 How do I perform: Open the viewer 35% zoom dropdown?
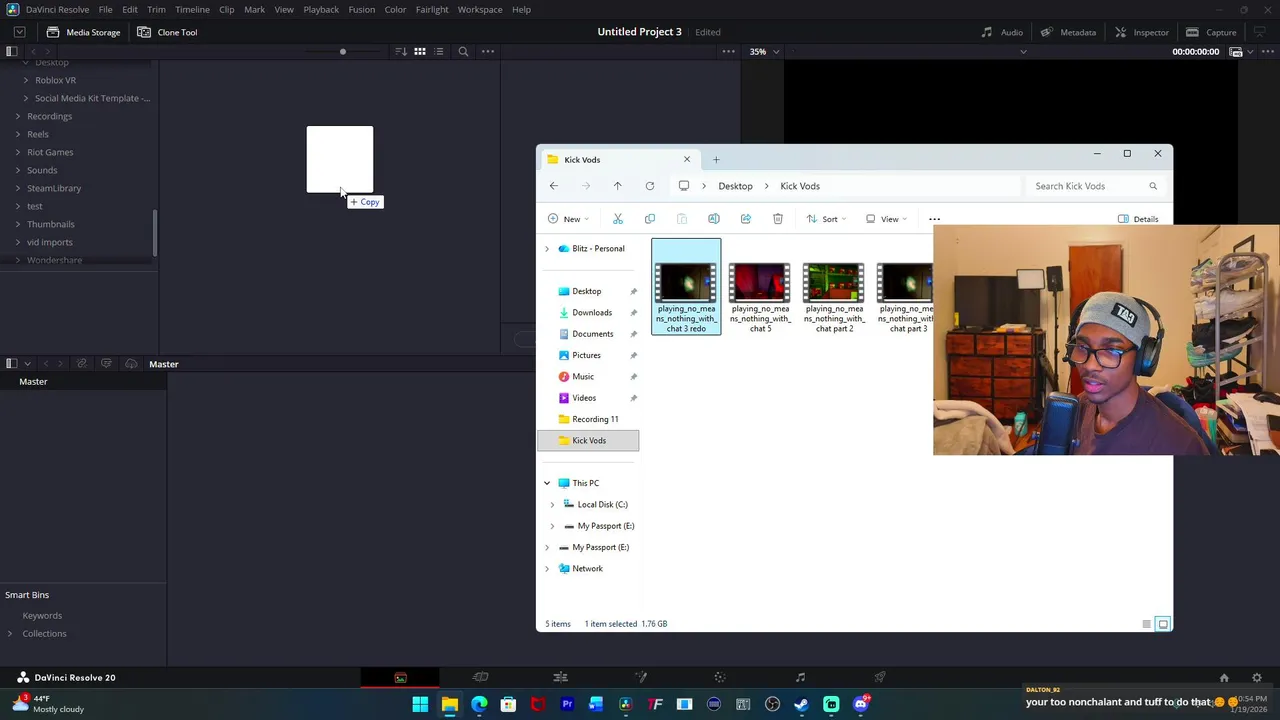pyautogui.click(x=764, y=51)
